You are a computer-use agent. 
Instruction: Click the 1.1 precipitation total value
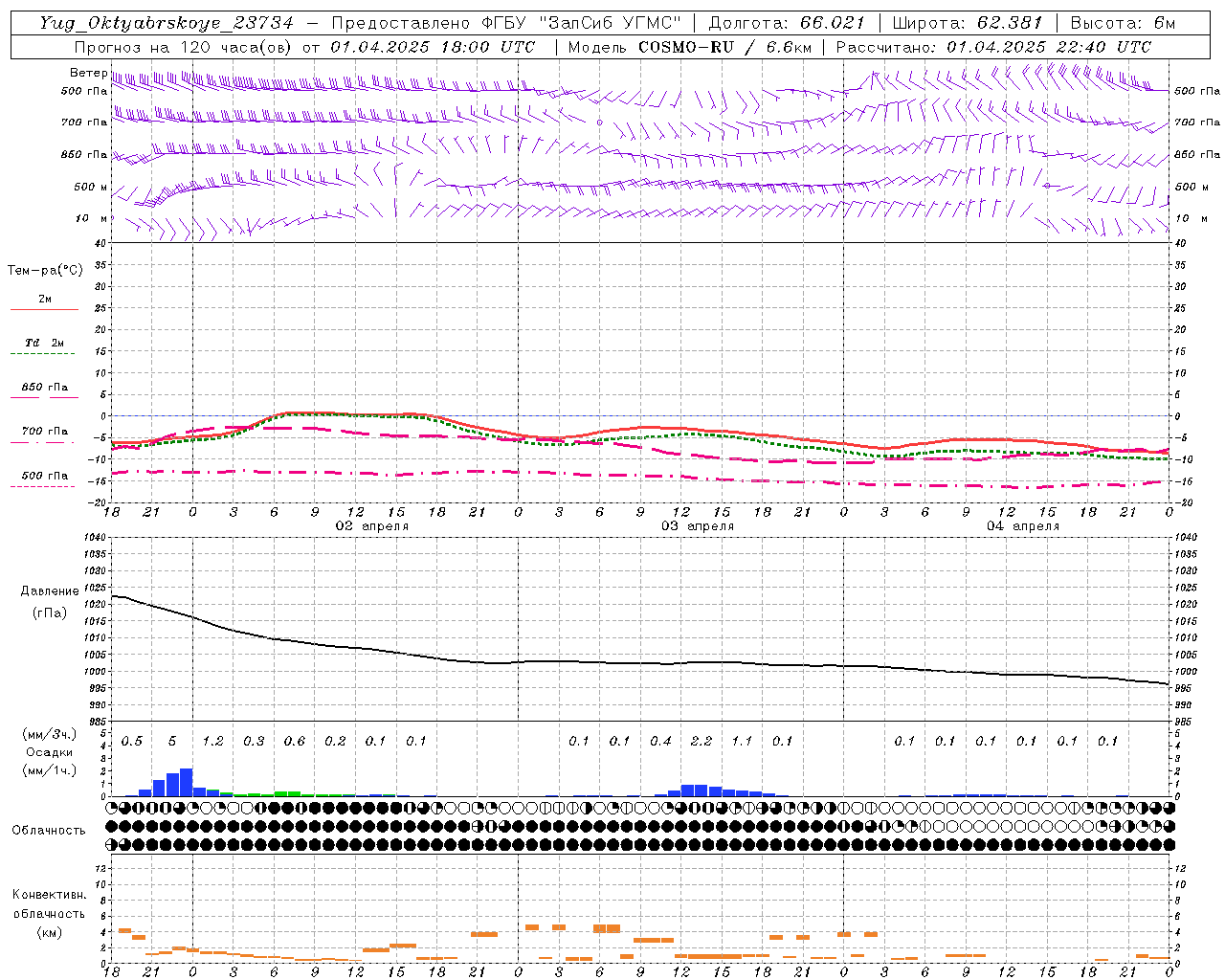742,742
